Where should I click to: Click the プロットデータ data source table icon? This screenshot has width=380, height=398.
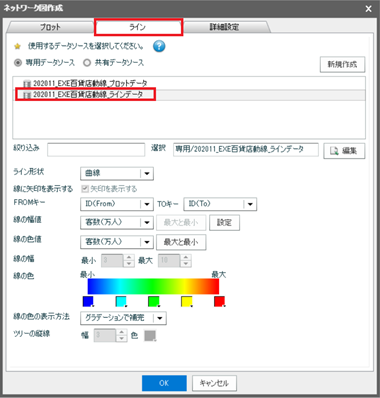coord(27,83)
